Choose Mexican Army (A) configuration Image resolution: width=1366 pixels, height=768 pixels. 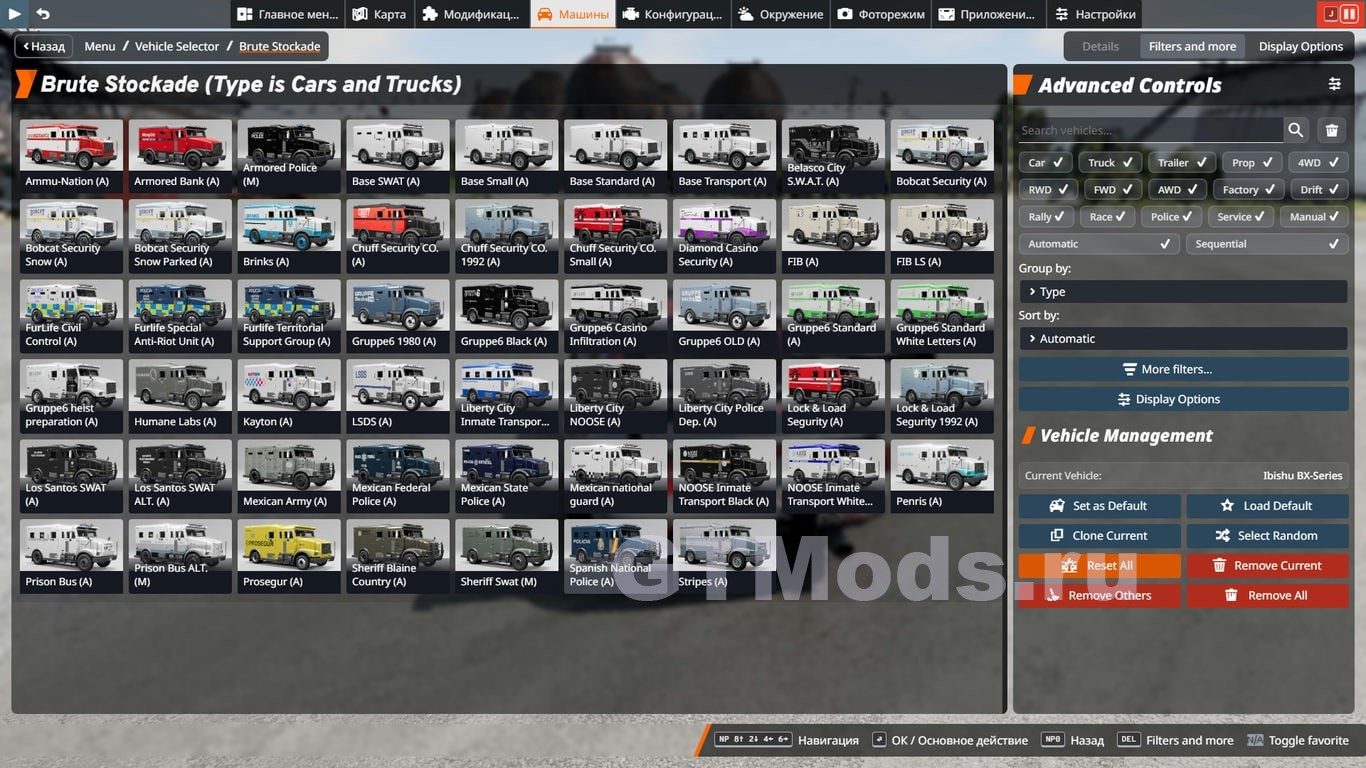point(289,476)
